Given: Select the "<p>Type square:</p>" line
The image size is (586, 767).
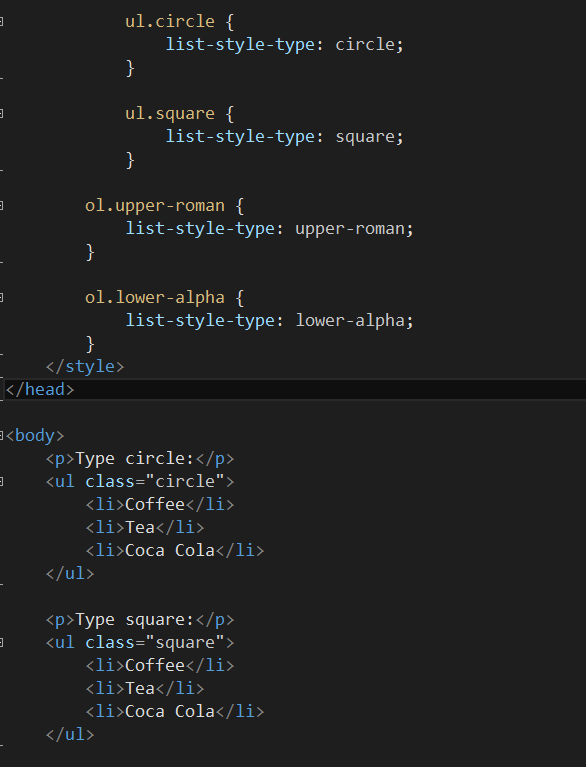Looking at the screenshot, I should point(140,619).
